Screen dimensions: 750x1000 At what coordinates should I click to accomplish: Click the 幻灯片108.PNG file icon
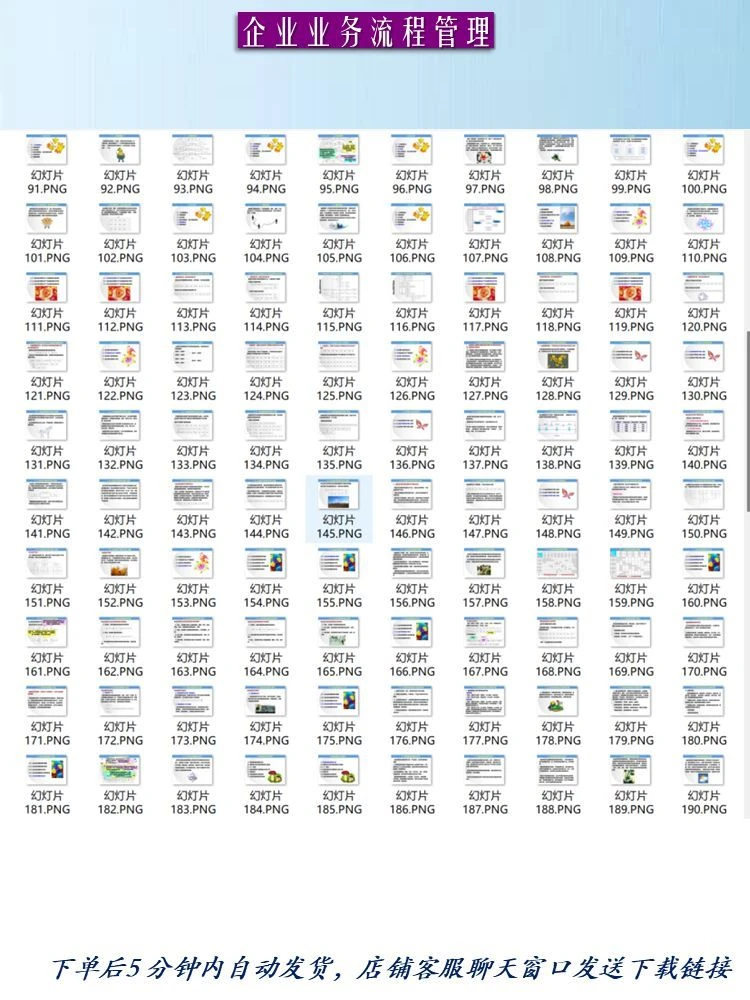557,219
